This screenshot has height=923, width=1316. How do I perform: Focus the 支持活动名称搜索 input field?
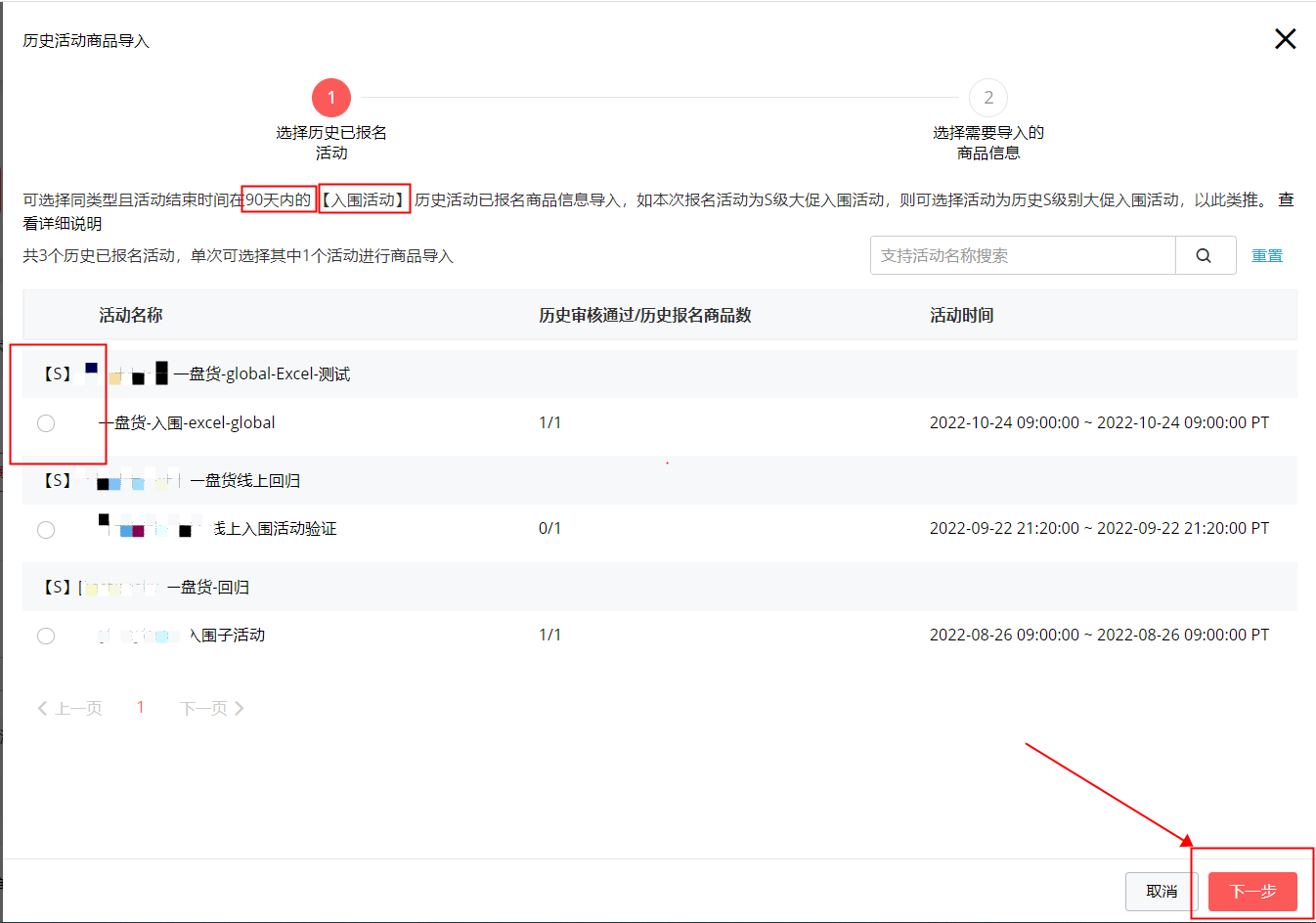coord(1023,255)
